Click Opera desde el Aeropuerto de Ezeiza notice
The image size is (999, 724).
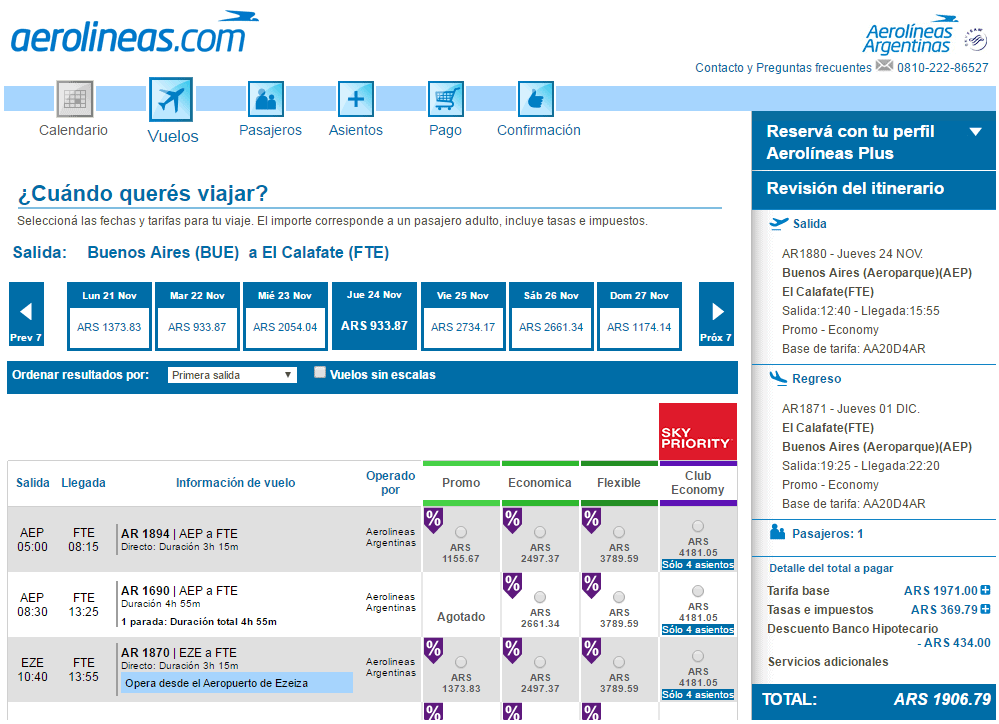tap(236, 683)
